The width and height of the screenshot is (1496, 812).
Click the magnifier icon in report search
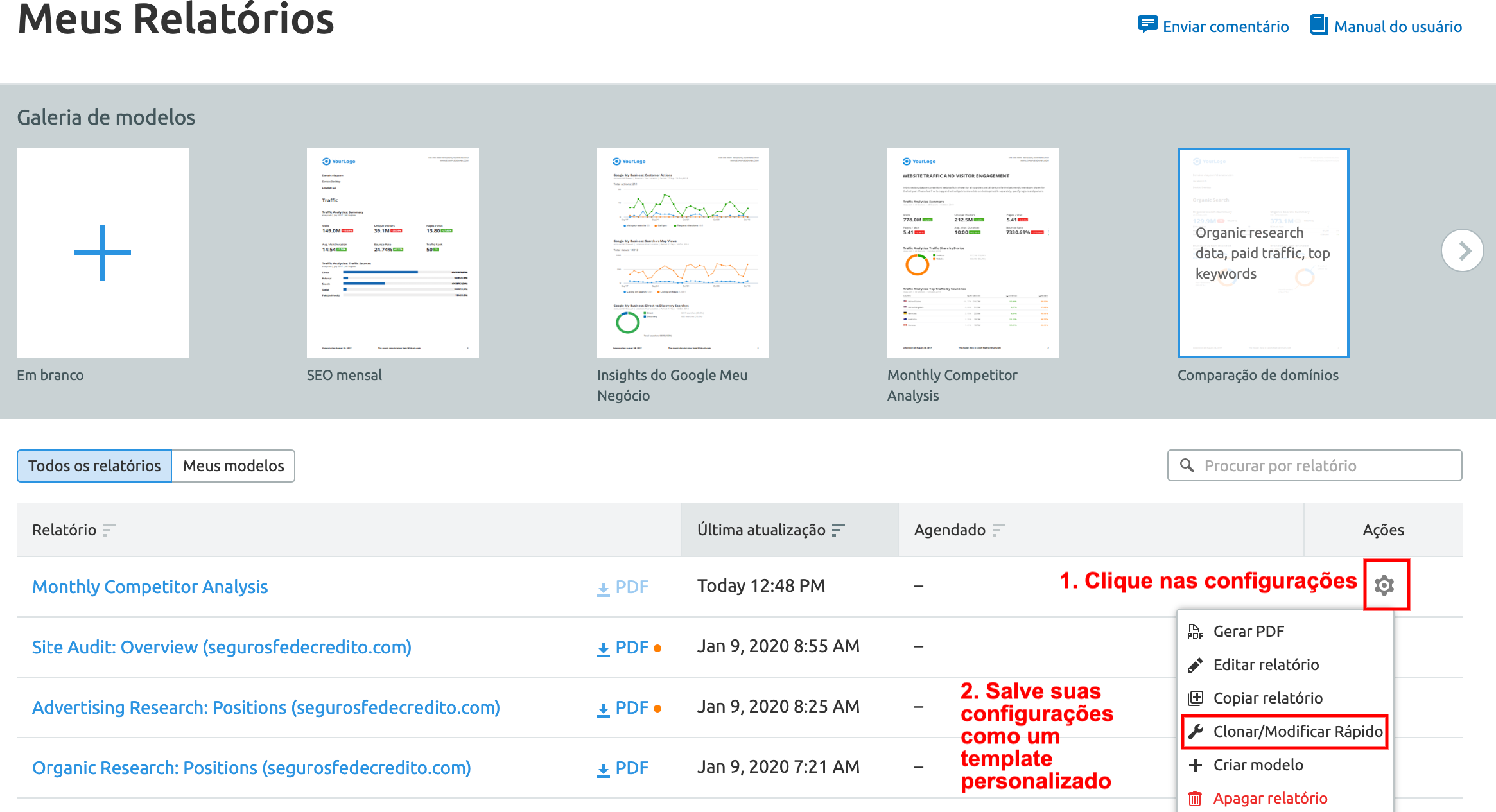tap(1187, 465)
